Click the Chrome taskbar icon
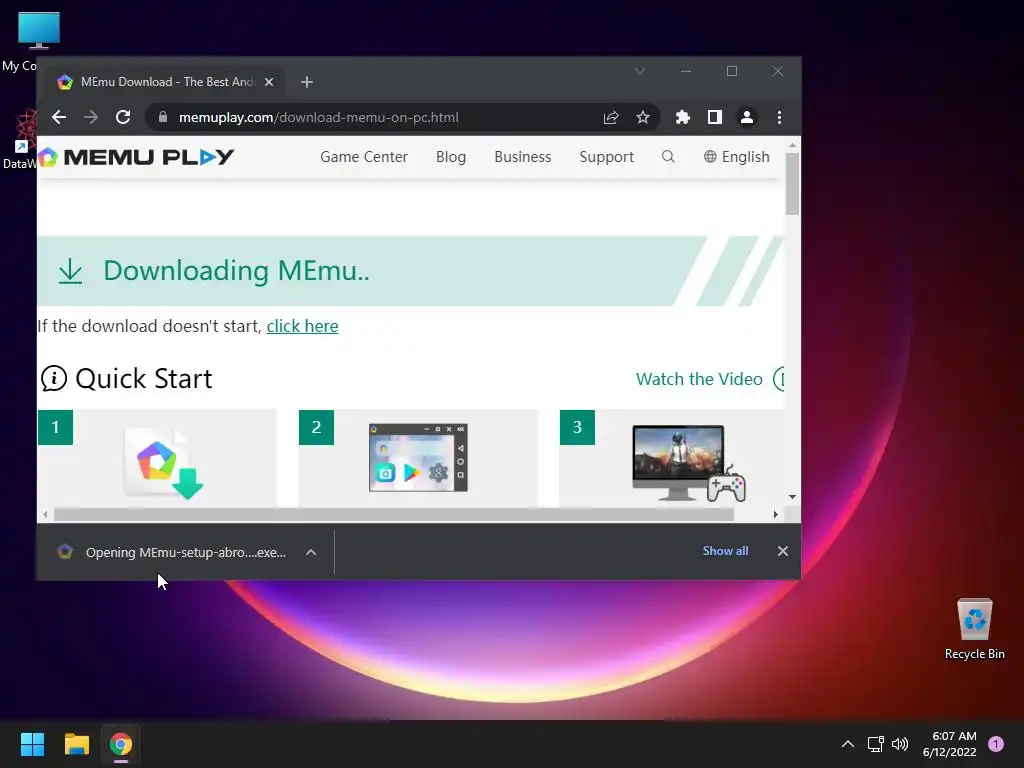Viewport: 1024px width, 768px height. pyautogui.click(x=121, y=744)
